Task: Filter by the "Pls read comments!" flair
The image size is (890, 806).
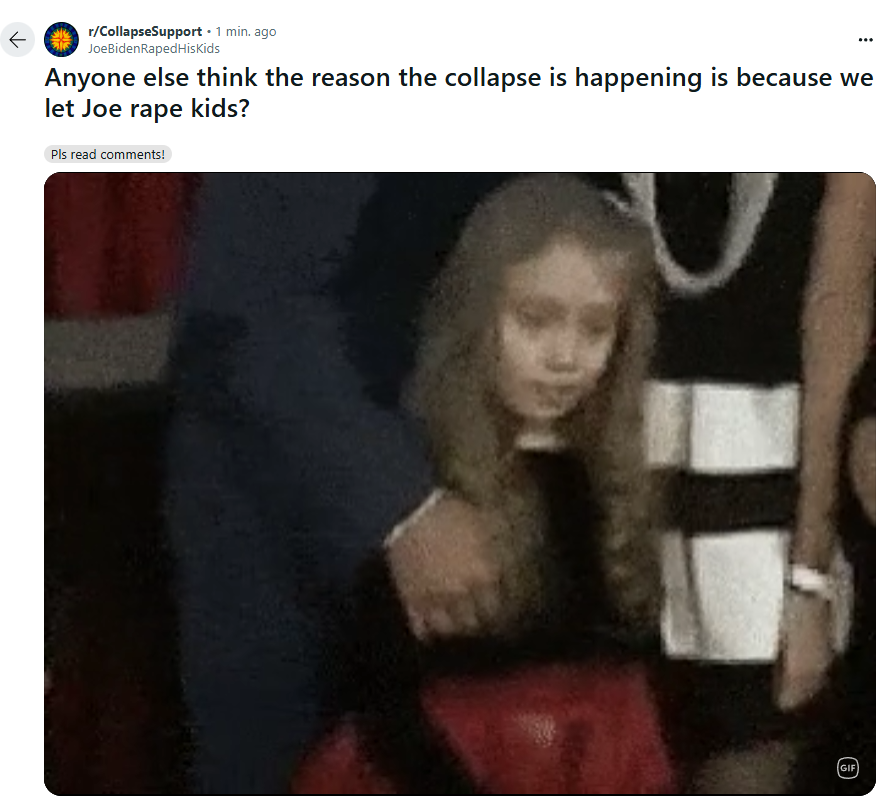Action: (x=108, y=154)
